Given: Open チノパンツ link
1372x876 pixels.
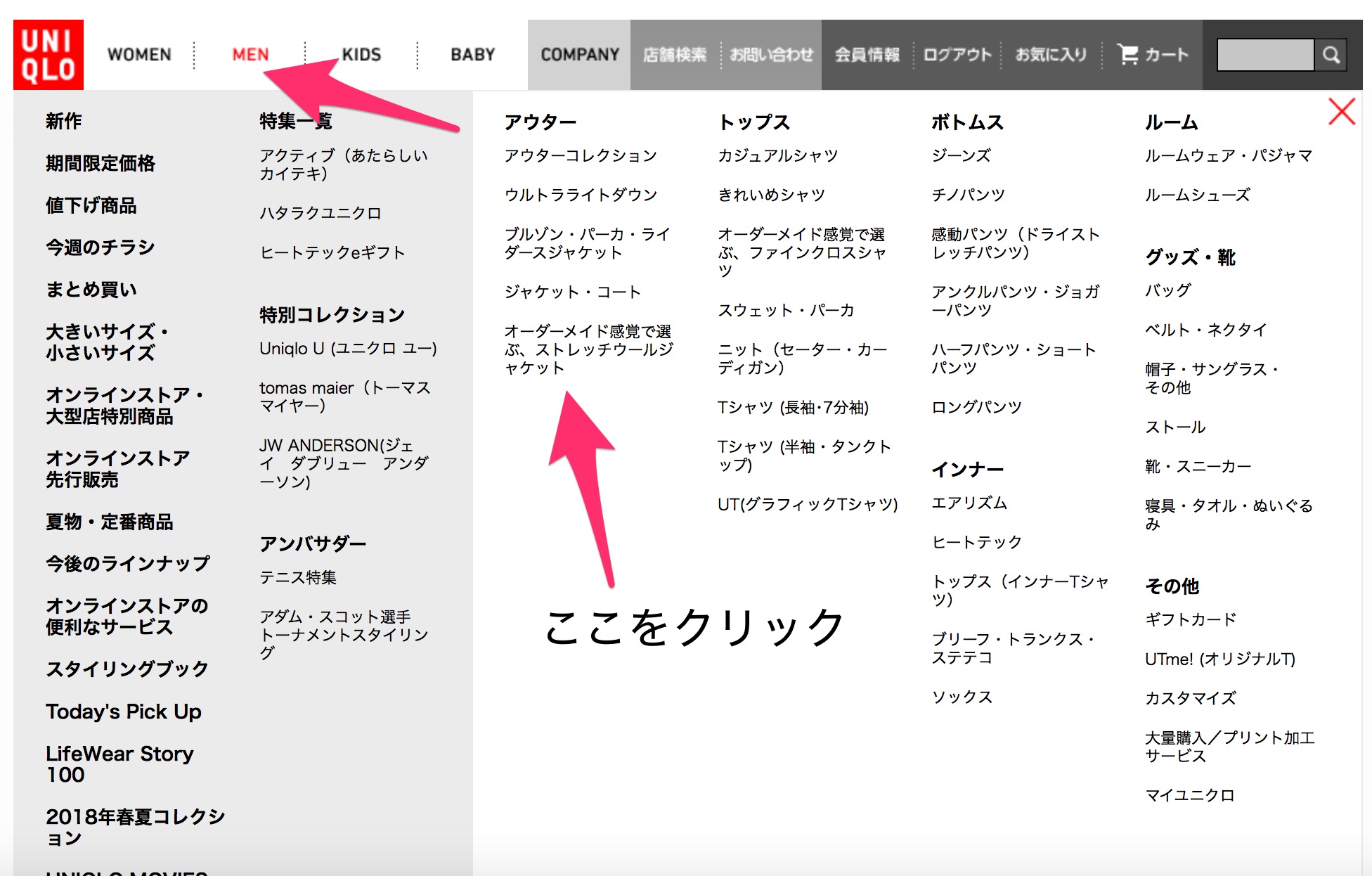Looking at the screenshot, I should point(969,195).
